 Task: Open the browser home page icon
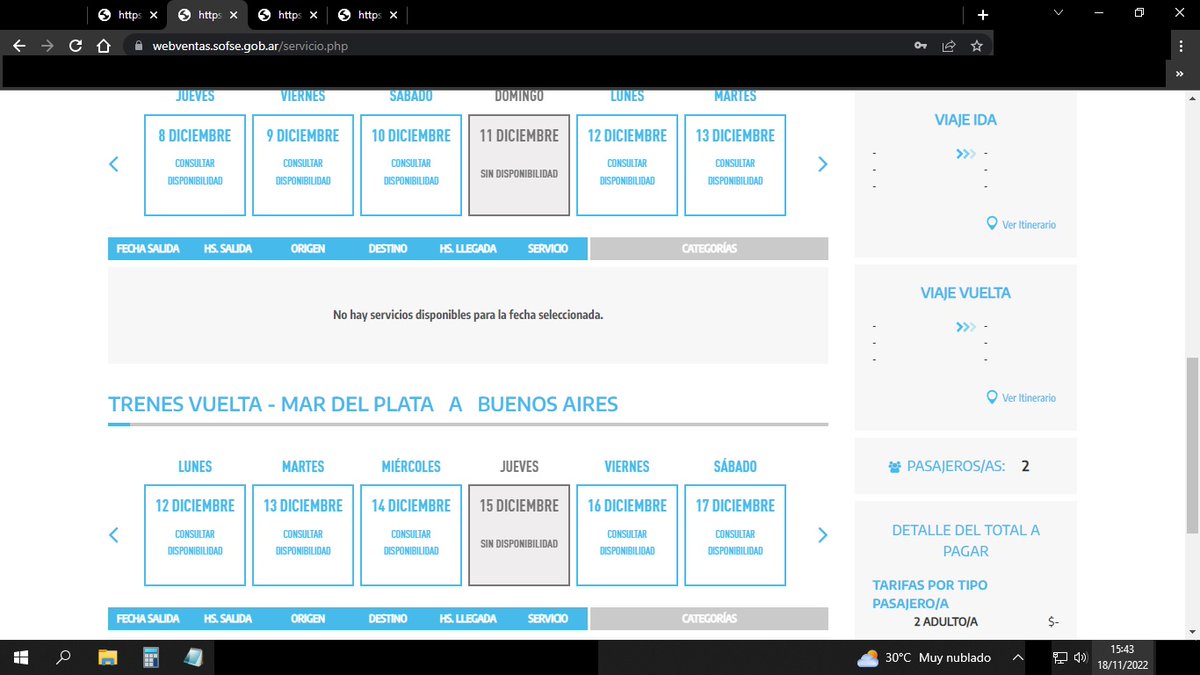[103, 46]
